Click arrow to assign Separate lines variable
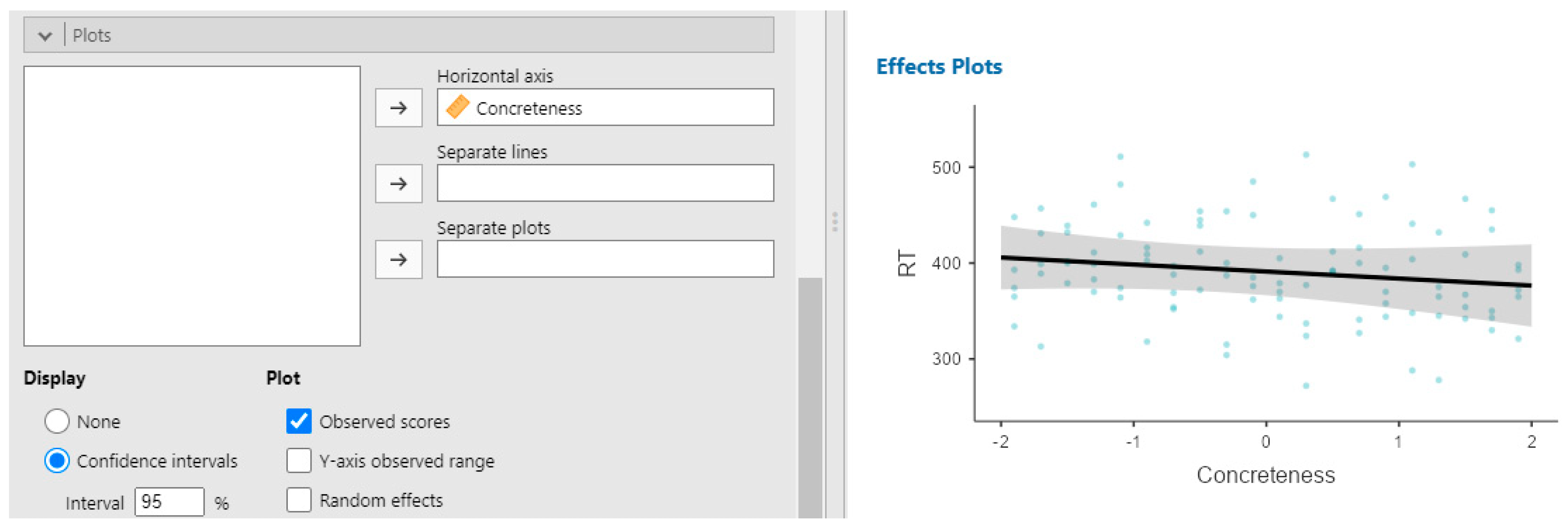Image resolution: width=1568 pixels, height=531 pixels. (398, 183)
